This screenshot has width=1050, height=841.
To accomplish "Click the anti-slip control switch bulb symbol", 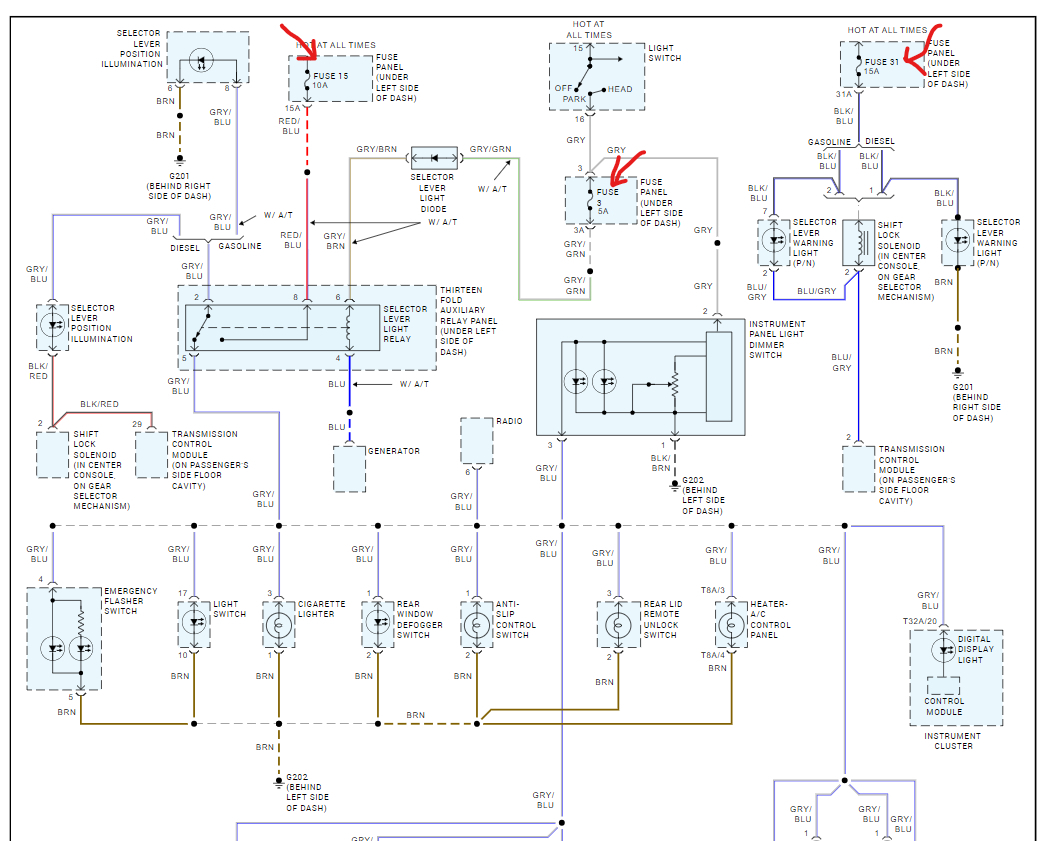I will [477, 626].
